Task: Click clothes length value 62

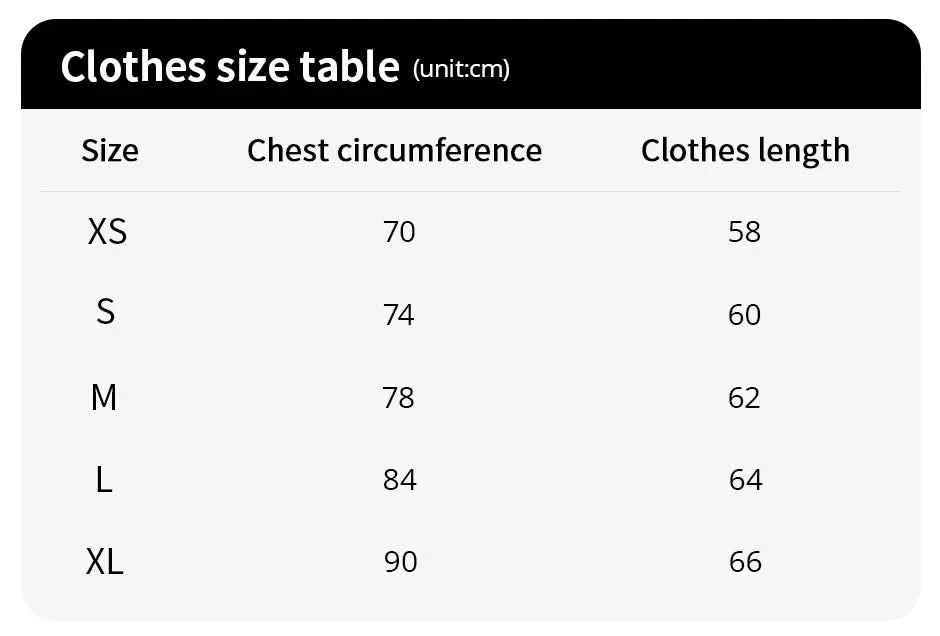Action: 745,398
